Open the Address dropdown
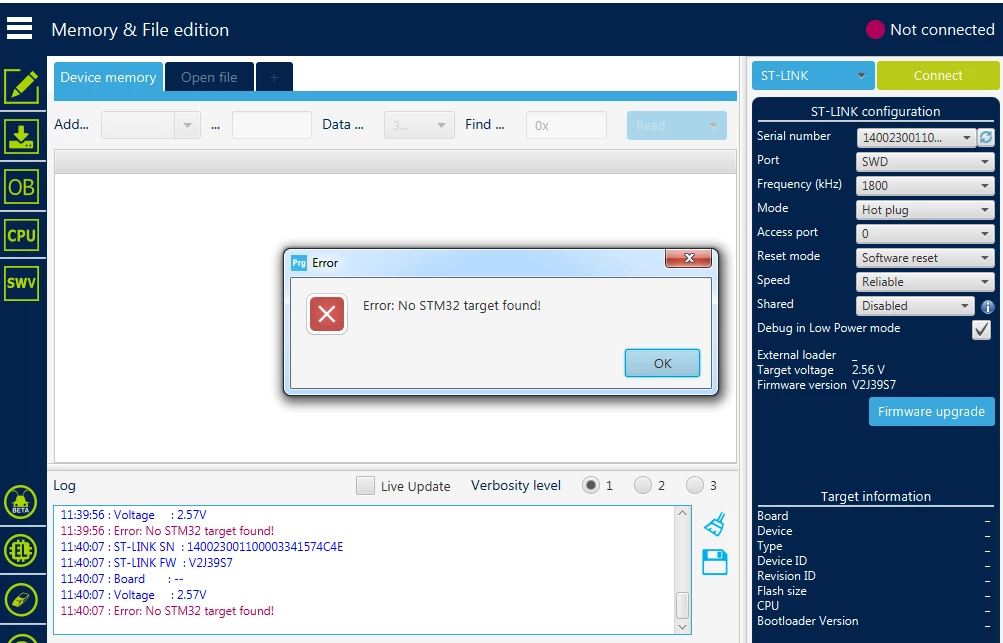 coord(151,125)
